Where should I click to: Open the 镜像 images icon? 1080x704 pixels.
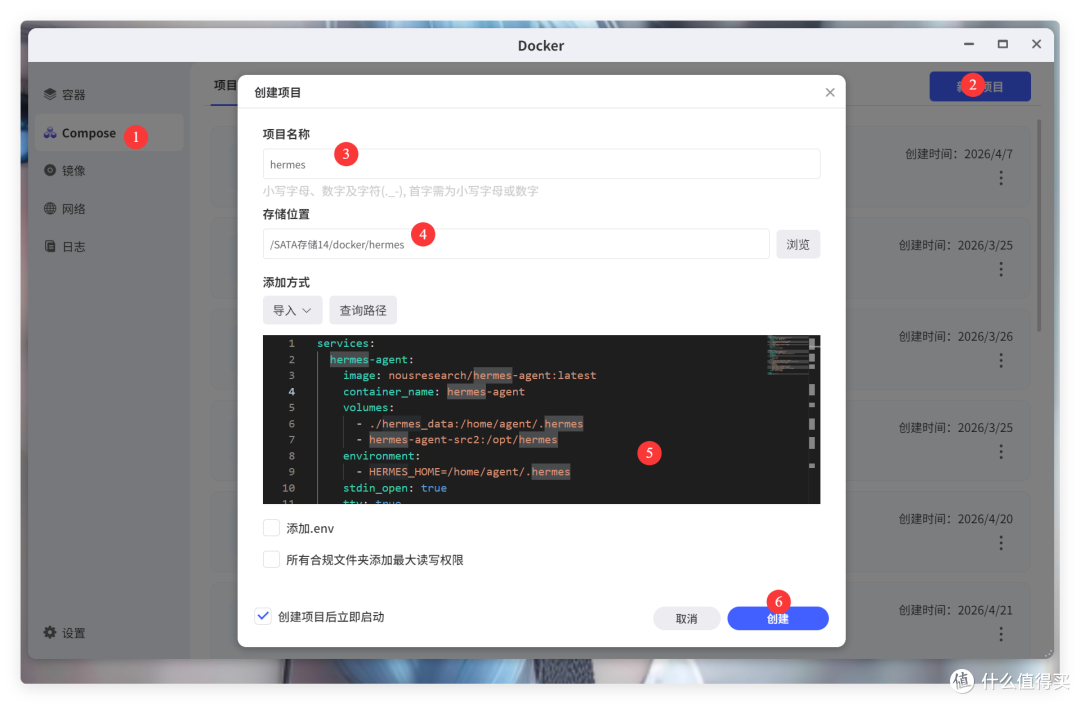pyautogui.click(x=50, y=170)
